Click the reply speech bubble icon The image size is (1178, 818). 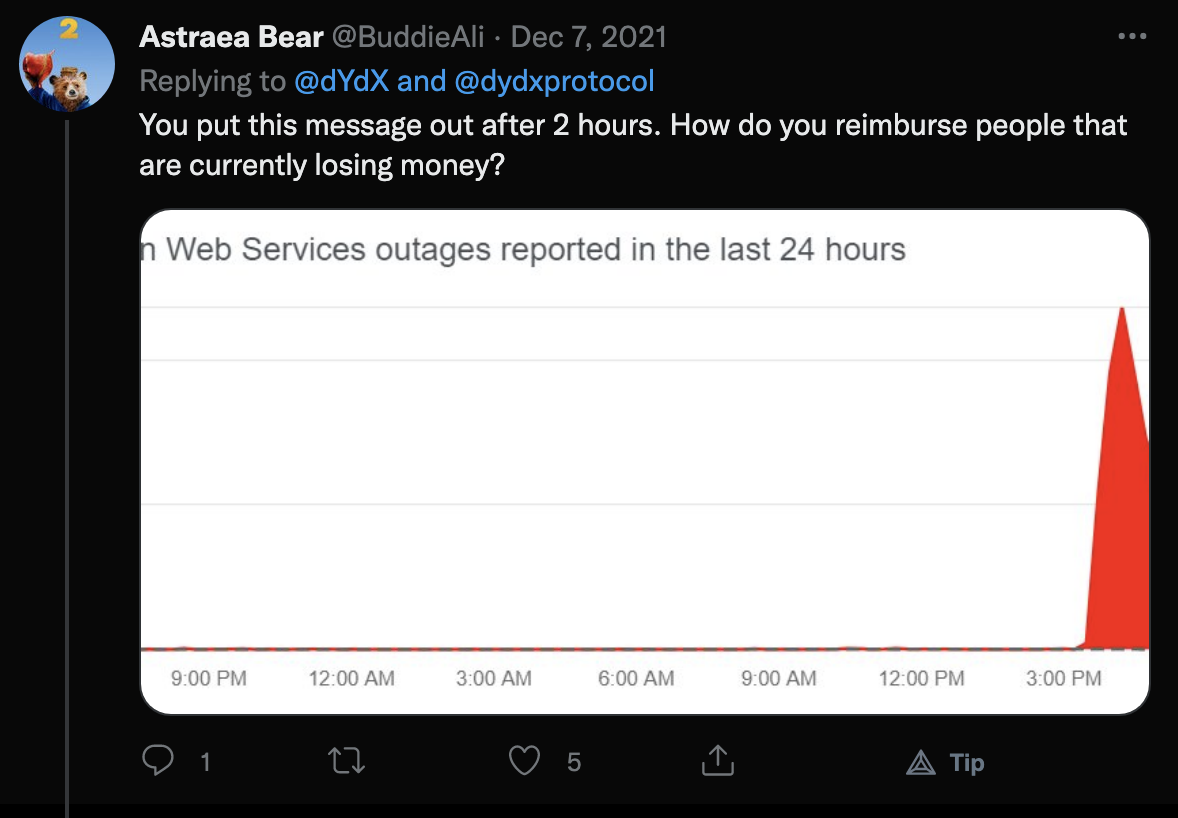click(158, 763)
